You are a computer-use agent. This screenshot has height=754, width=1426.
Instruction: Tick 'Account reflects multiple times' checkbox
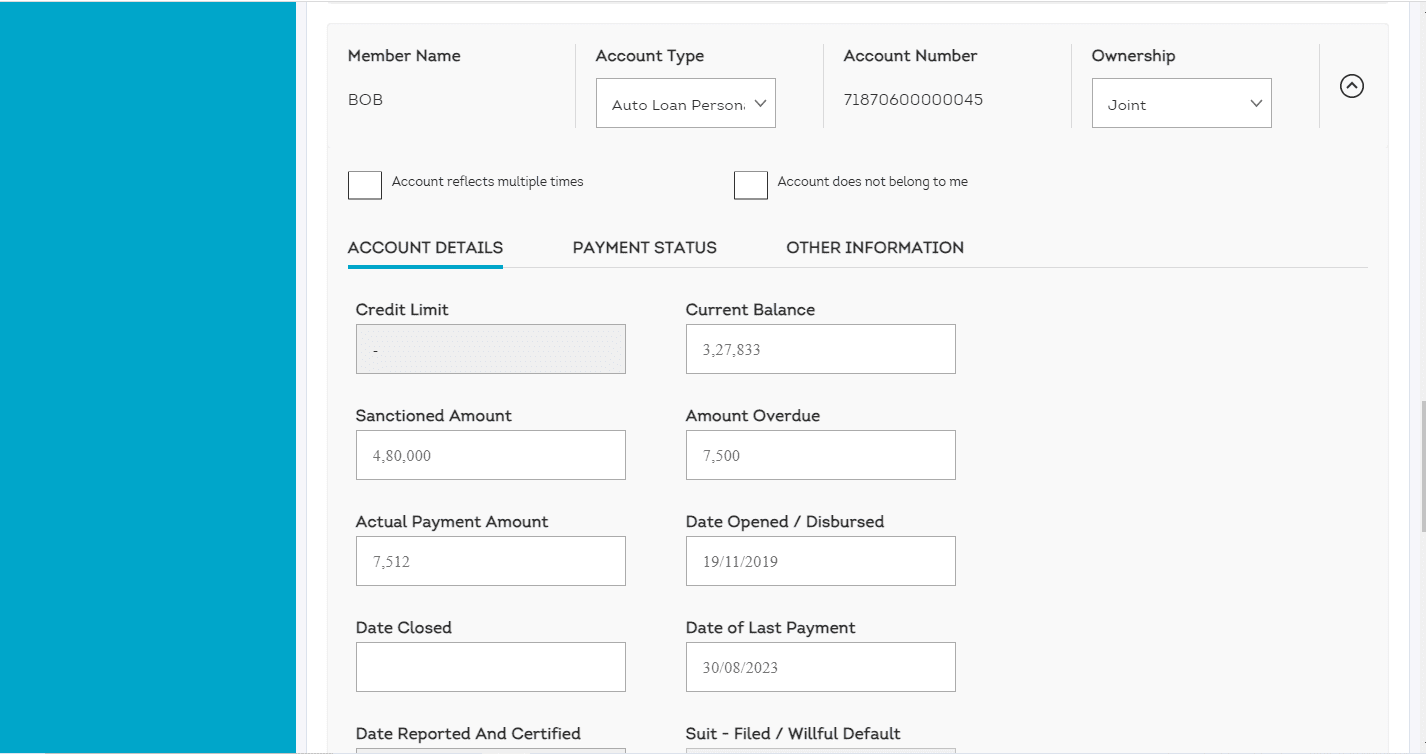(365, 185)
